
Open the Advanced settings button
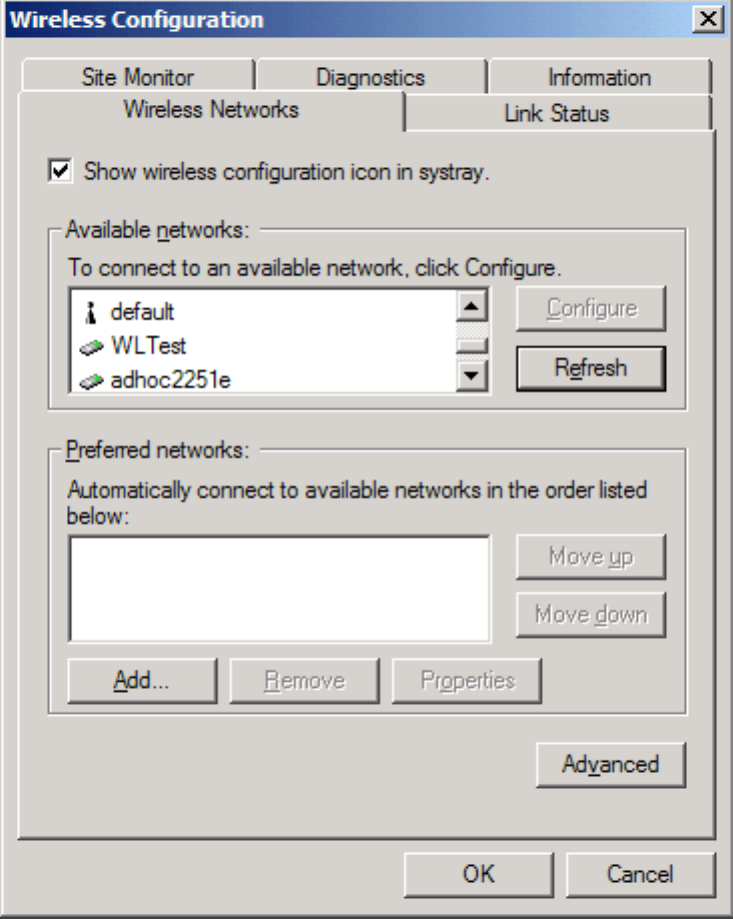[x=610, y=765]
